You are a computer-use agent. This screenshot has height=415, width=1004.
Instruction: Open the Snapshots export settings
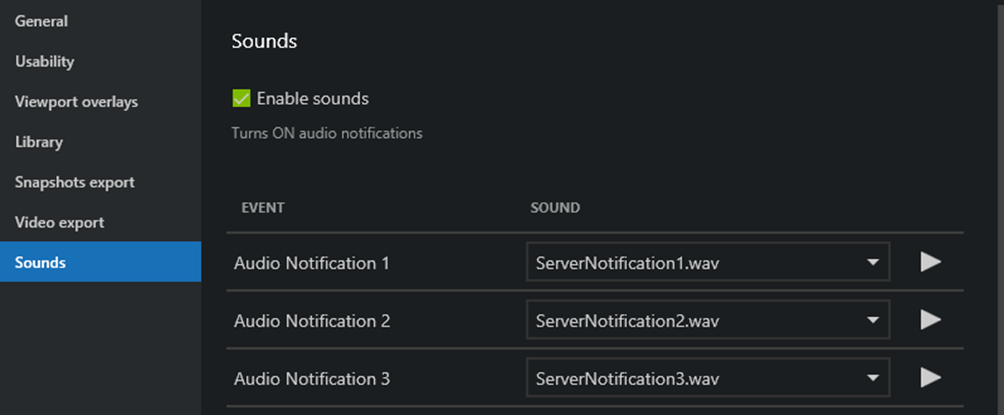(75, 182)
